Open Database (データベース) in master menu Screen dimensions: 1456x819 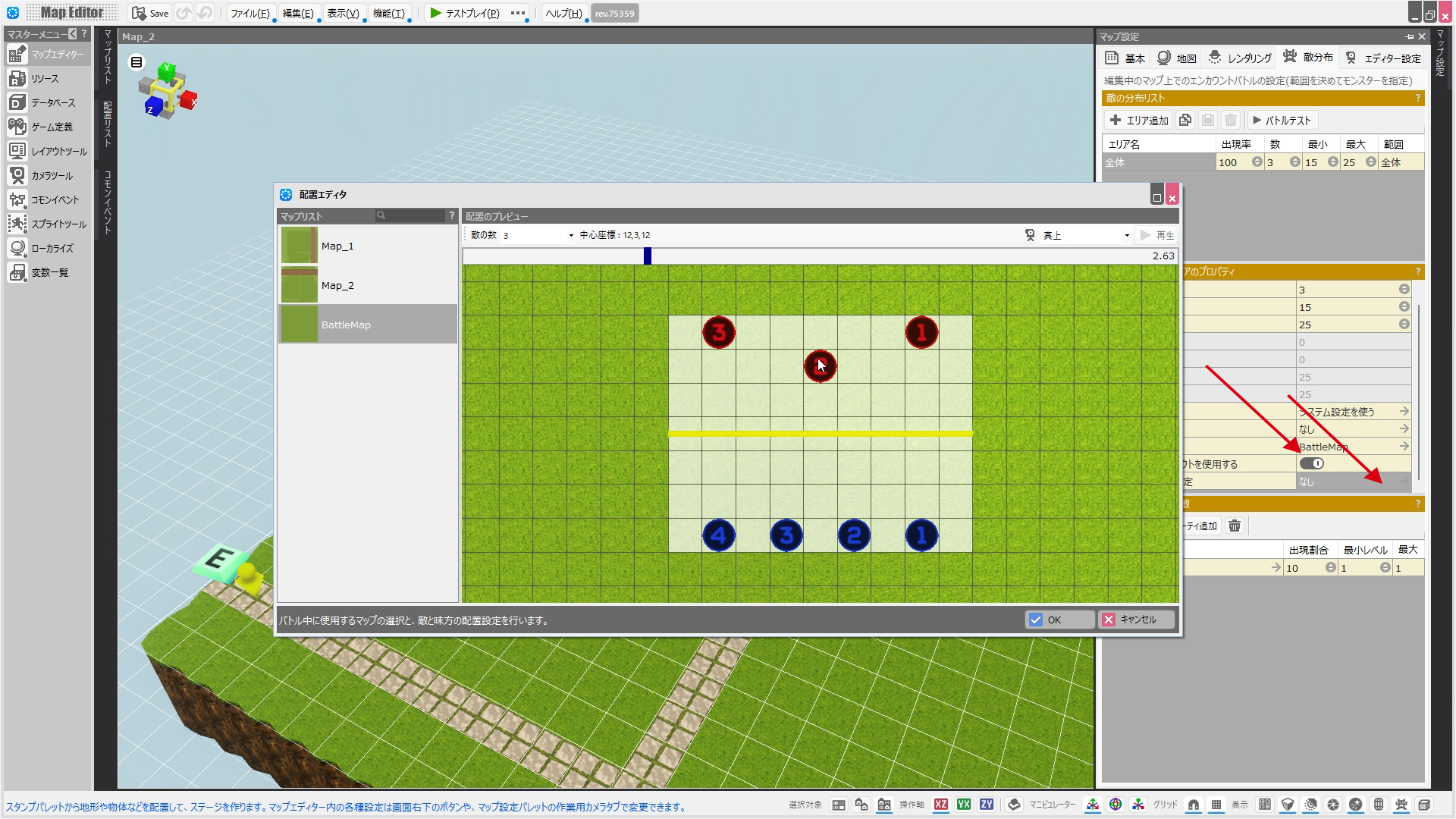(45, 102)
